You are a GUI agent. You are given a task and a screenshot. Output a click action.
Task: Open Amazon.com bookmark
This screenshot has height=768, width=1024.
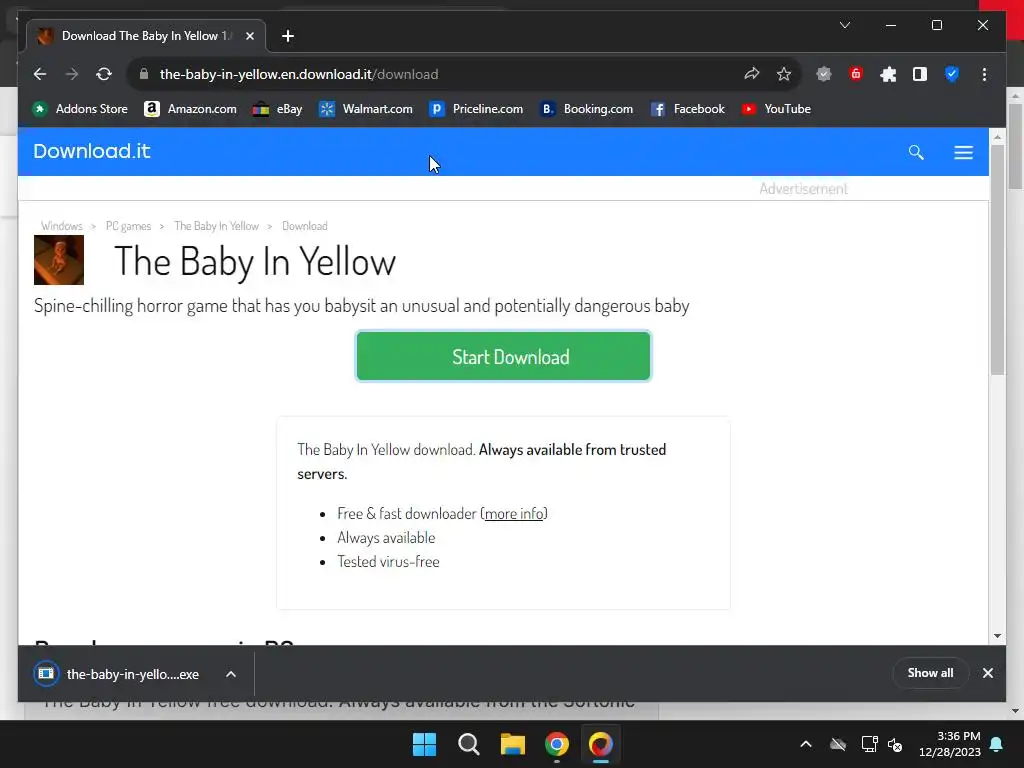click(190, 109)
